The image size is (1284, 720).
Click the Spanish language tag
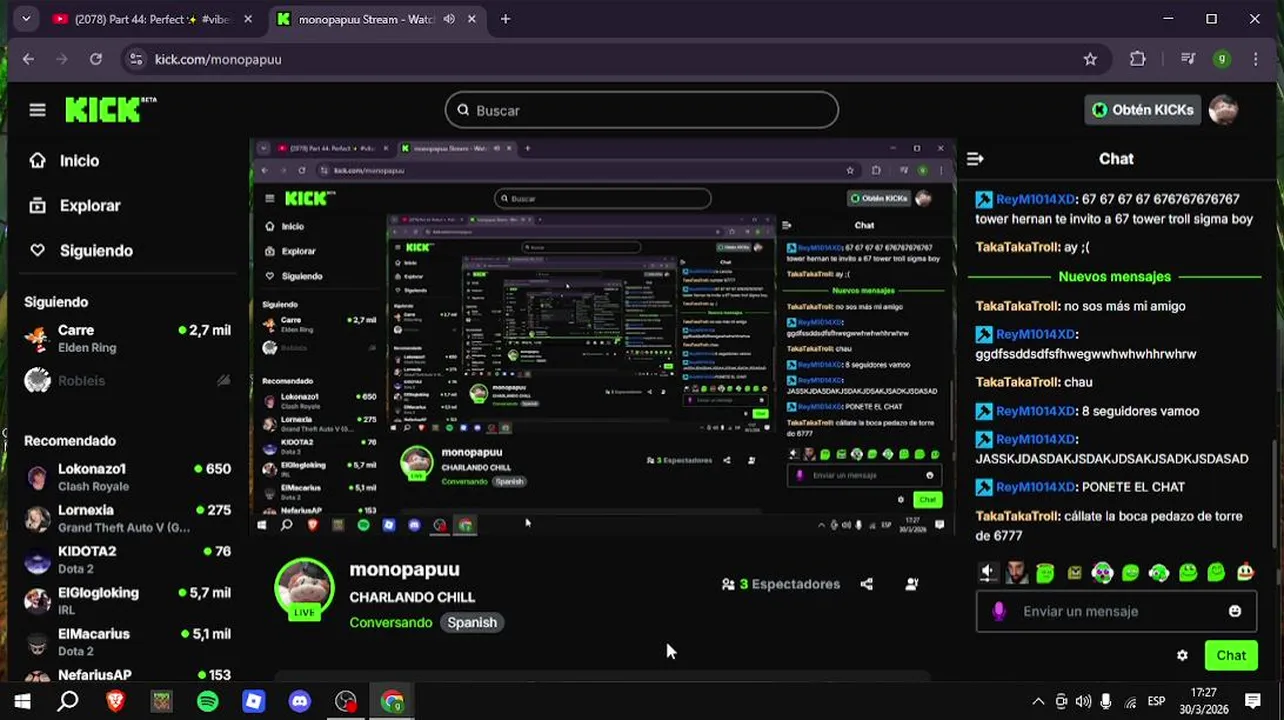click(x=472, y=622)
